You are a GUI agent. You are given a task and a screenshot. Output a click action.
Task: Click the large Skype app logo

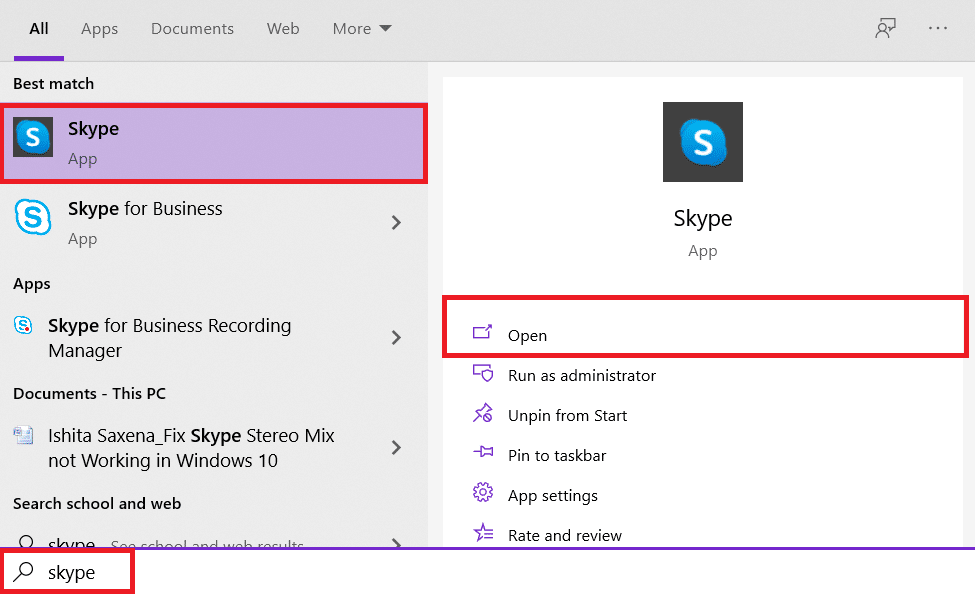[702, 141]
